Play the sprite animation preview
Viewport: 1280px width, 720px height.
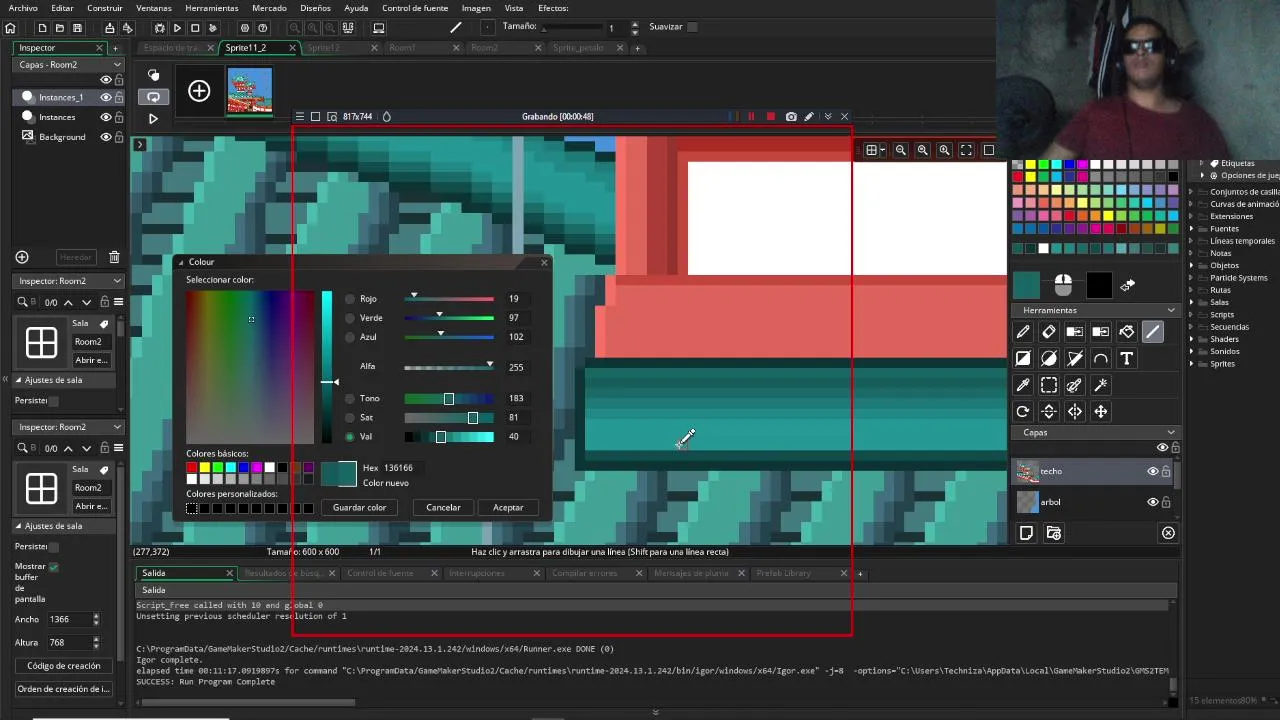(x=153, y=118)
